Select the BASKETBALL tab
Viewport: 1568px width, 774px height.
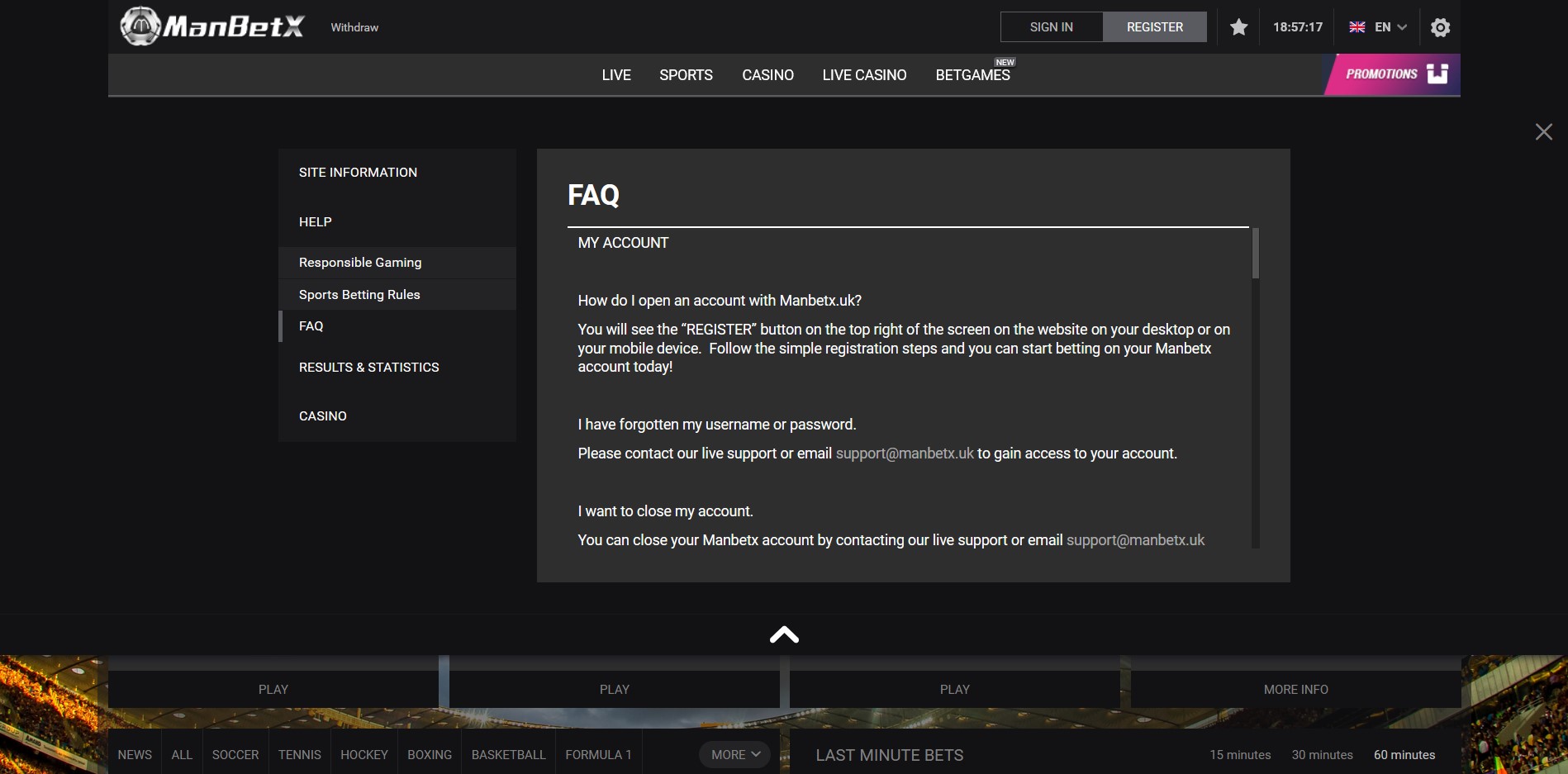(509, 755)
